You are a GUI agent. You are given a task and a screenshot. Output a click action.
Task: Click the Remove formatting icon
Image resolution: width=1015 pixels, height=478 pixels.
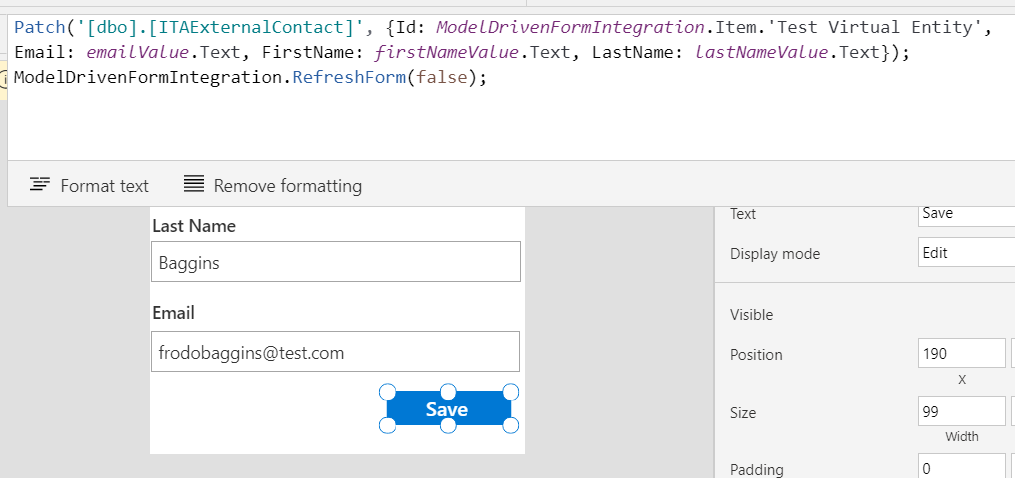pos(193,185)
